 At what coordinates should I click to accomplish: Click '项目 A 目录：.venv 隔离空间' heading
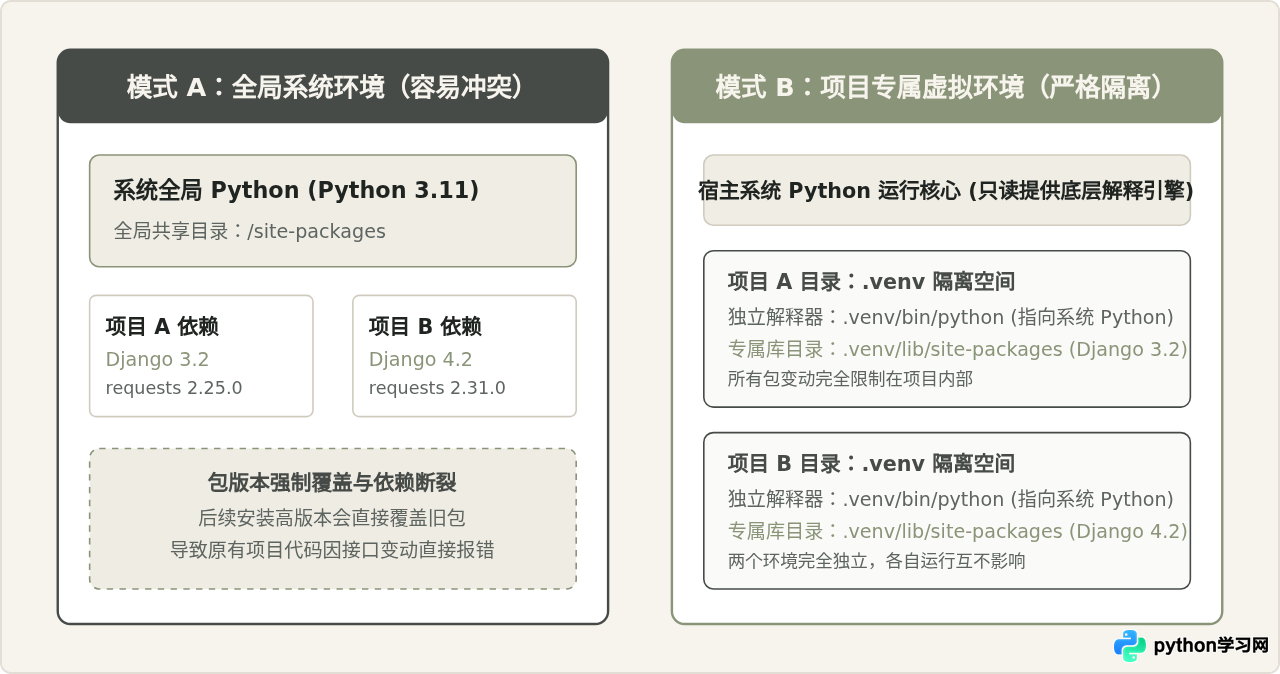tap(871, 282)
